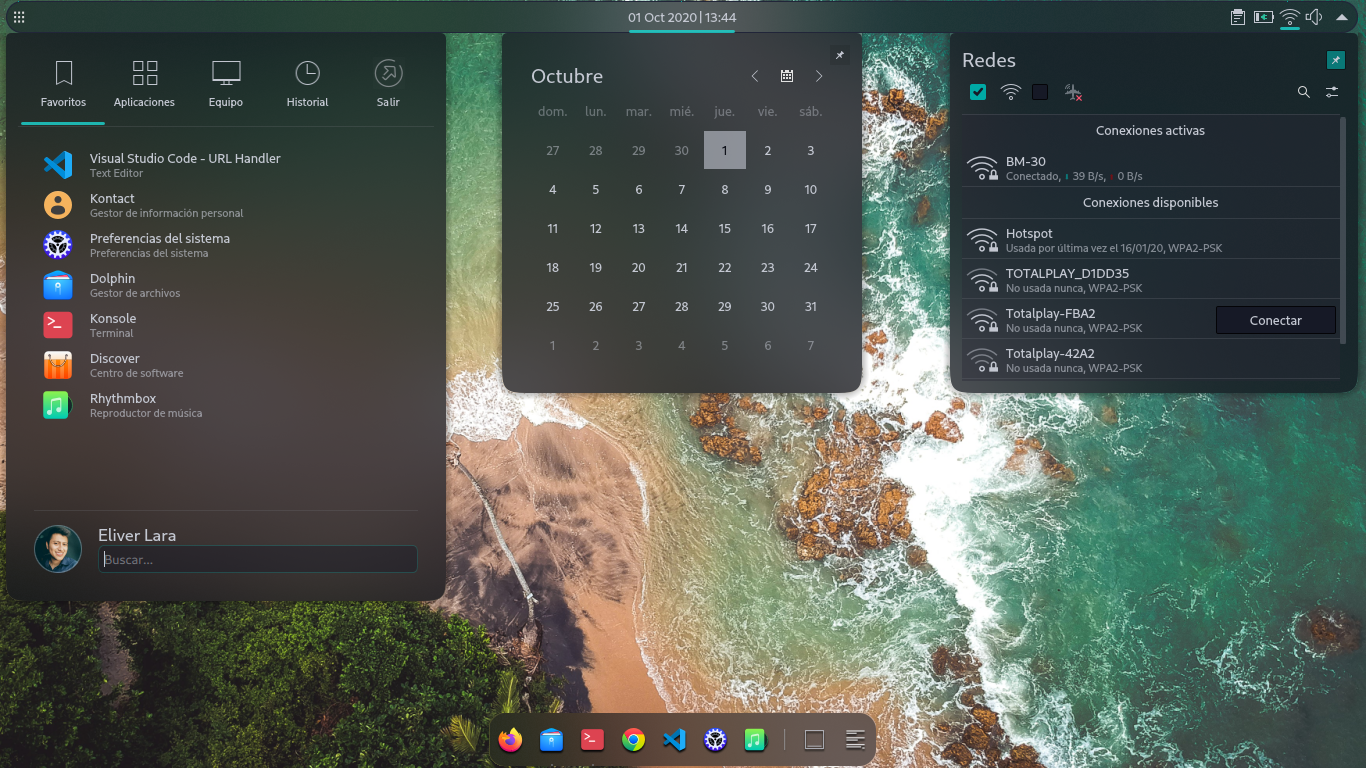Select the TOTALPLAY_D1DD35 network entry
The image size is (1366, 768).
point(1150,279)
